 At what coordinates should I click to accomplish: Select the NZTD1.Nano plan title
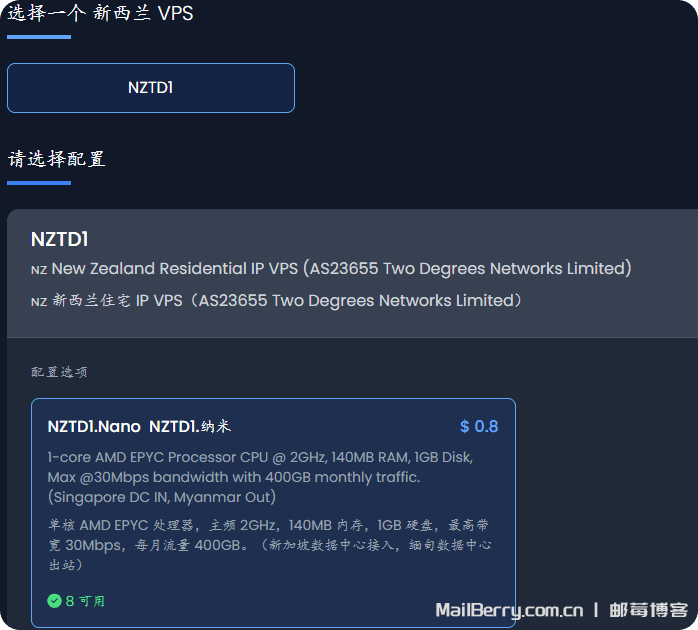tap(94, 427)
